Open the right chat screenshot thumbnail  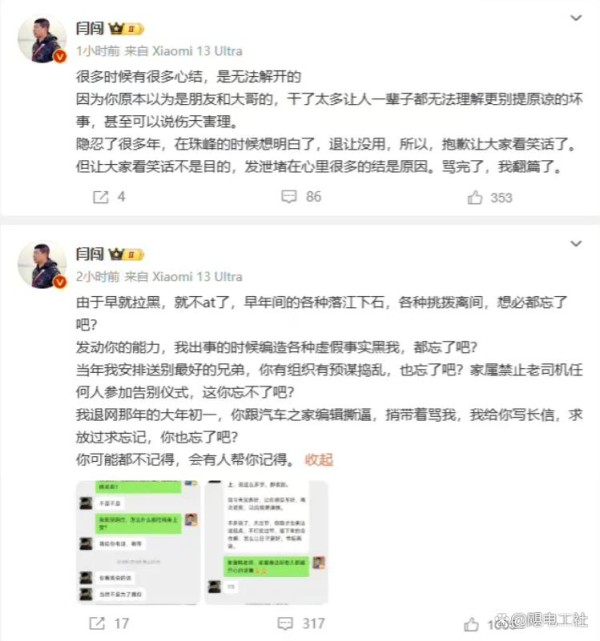click(x=266, y=542)
